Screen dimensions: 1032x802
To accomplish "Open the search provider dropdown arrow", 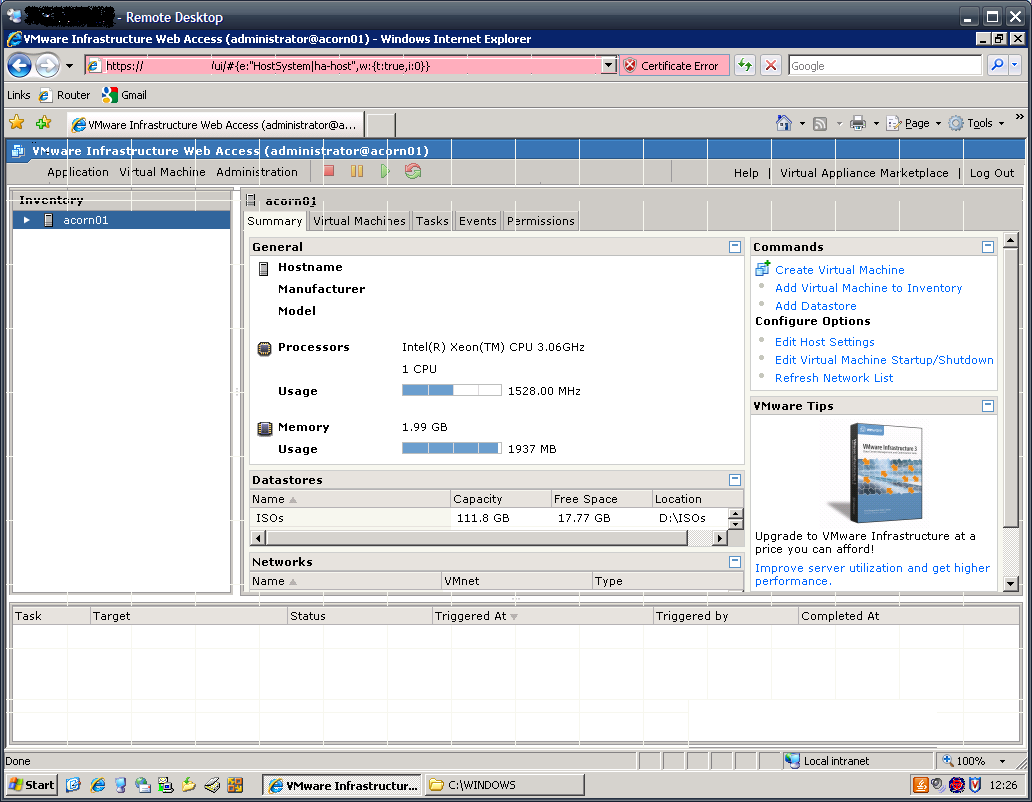I will coord(1014,65).
